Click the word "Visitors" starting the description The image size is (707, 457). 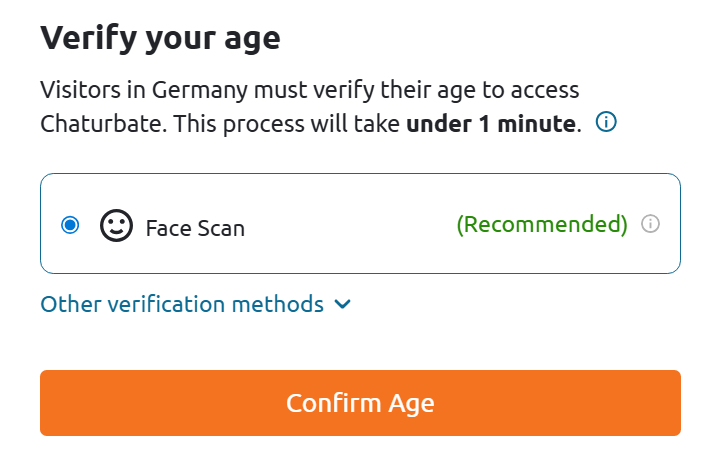coord(81,90)
